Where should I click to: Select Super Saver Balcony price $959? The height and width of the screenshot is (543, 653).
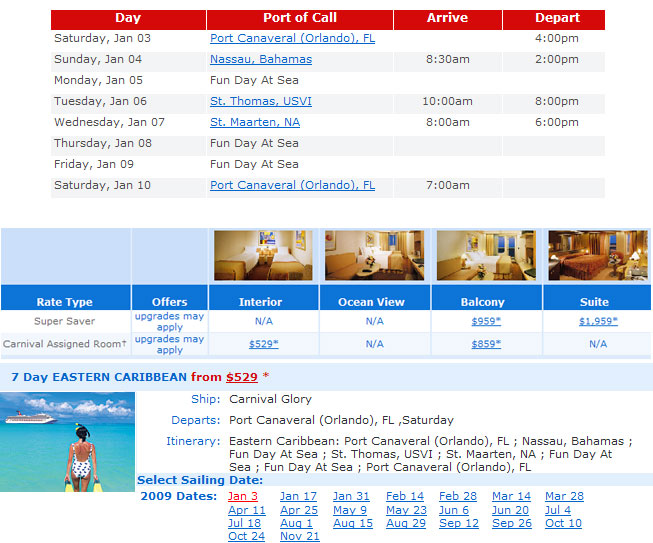click(486, 321)
